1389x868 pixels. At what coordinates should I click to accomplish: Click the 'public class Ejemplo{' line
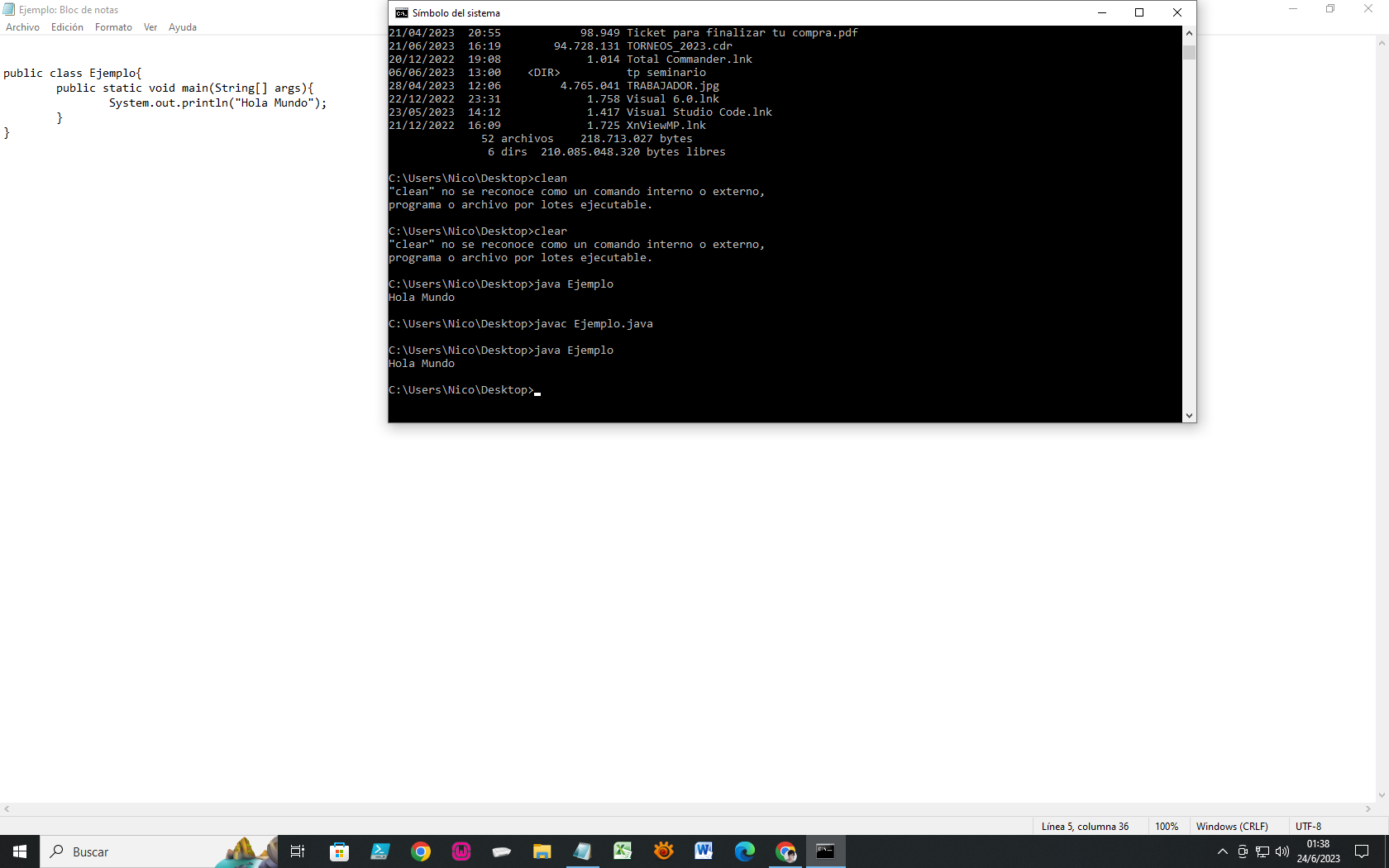pos(73,74)
